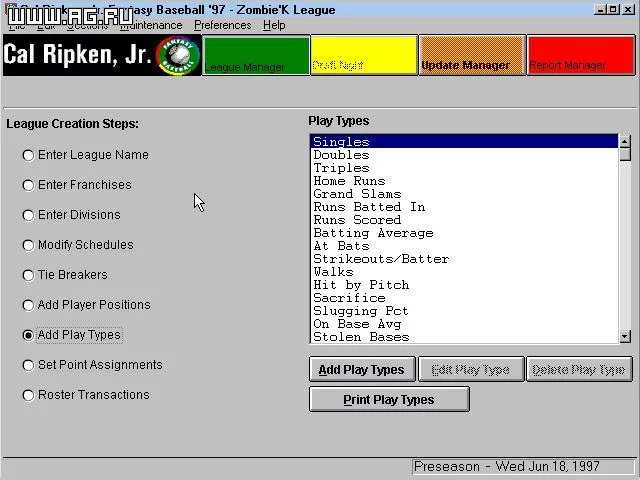The image size is (640, 480).
Task: Open the Maintenance menu
Action: pyautogui.click(x=151, y=25)
